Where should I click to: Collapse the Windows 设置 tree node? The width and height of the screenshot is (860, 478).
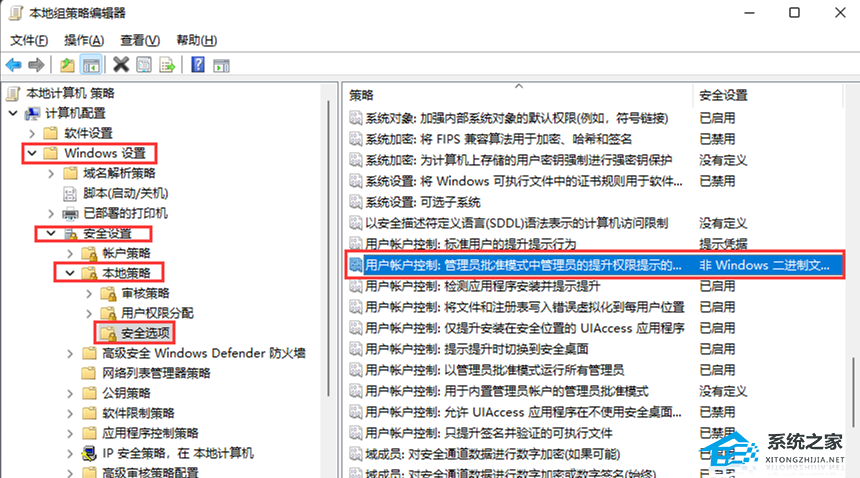point(32,154)
